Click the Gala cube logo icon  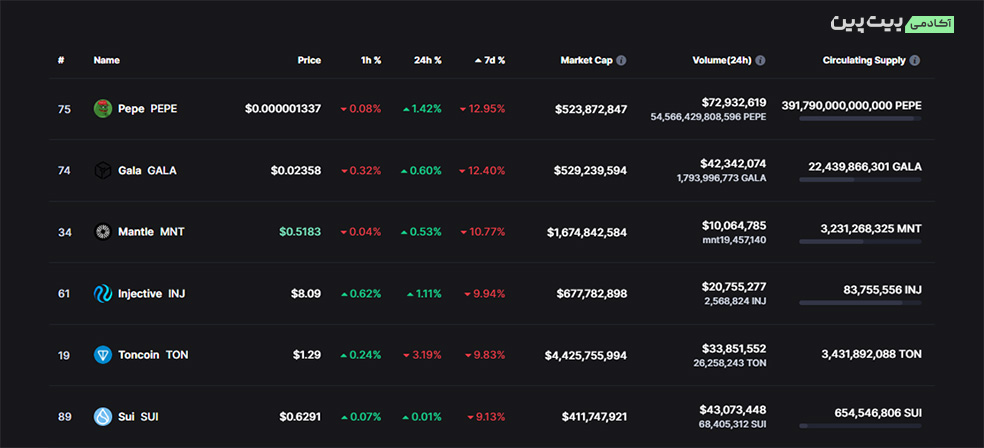(102, 170)
